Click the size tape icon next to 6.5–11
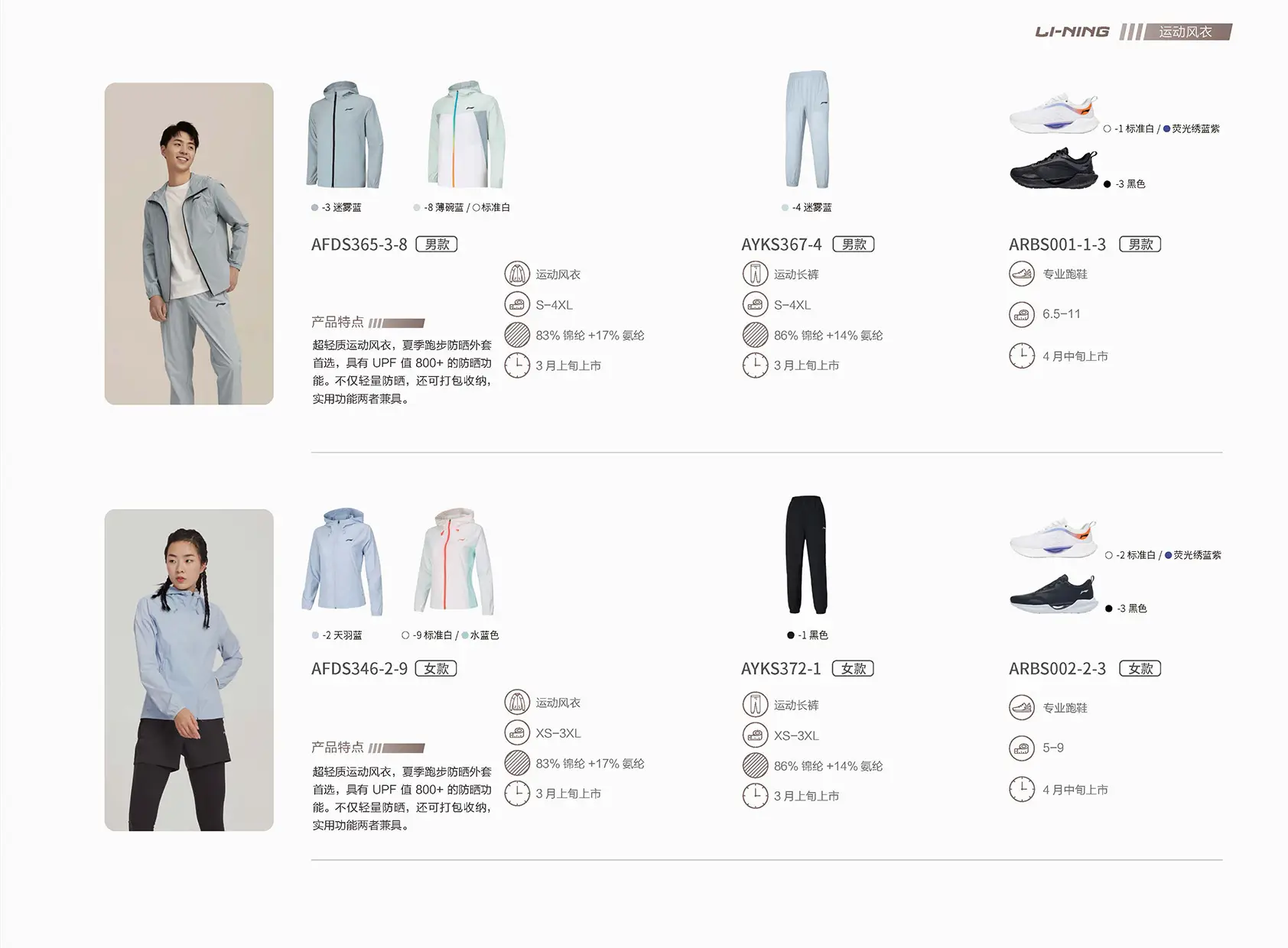1288x948 pixels. (1022, 314)
